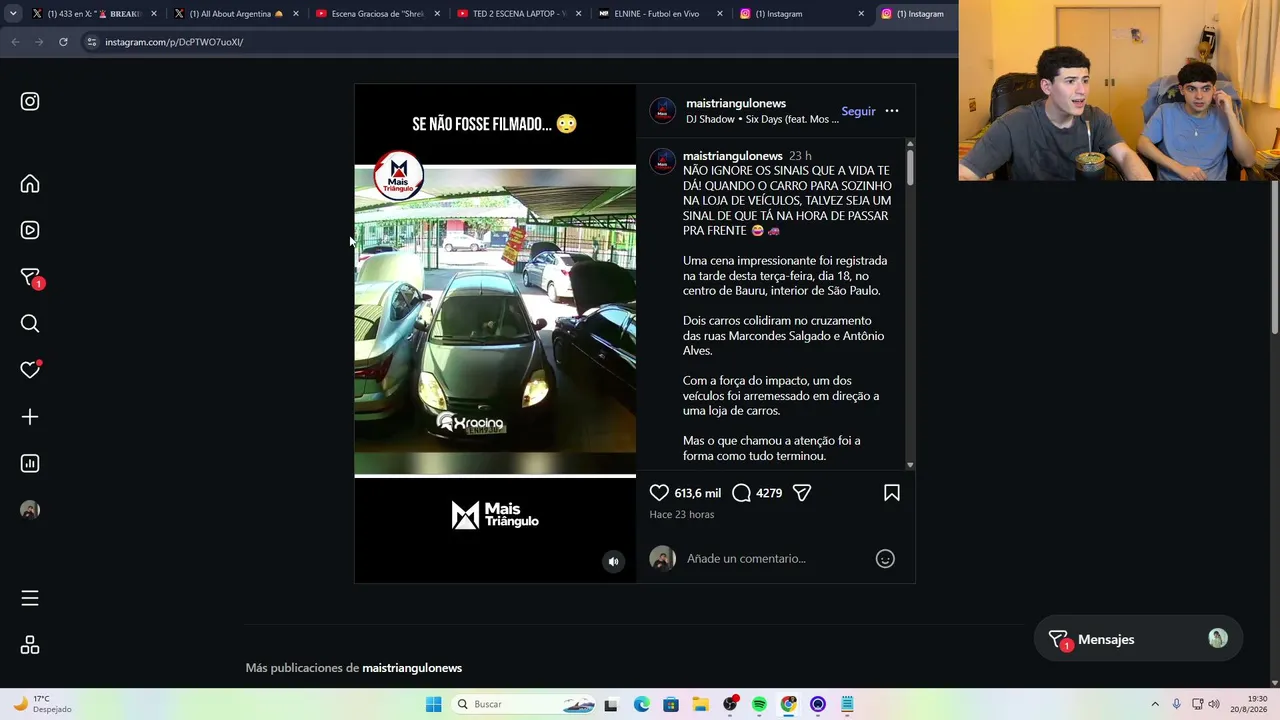Open comments via speech bubble icon
The height and width of the screenshot is (720, 1280).
pyautogui.click(x=741, y=492)
